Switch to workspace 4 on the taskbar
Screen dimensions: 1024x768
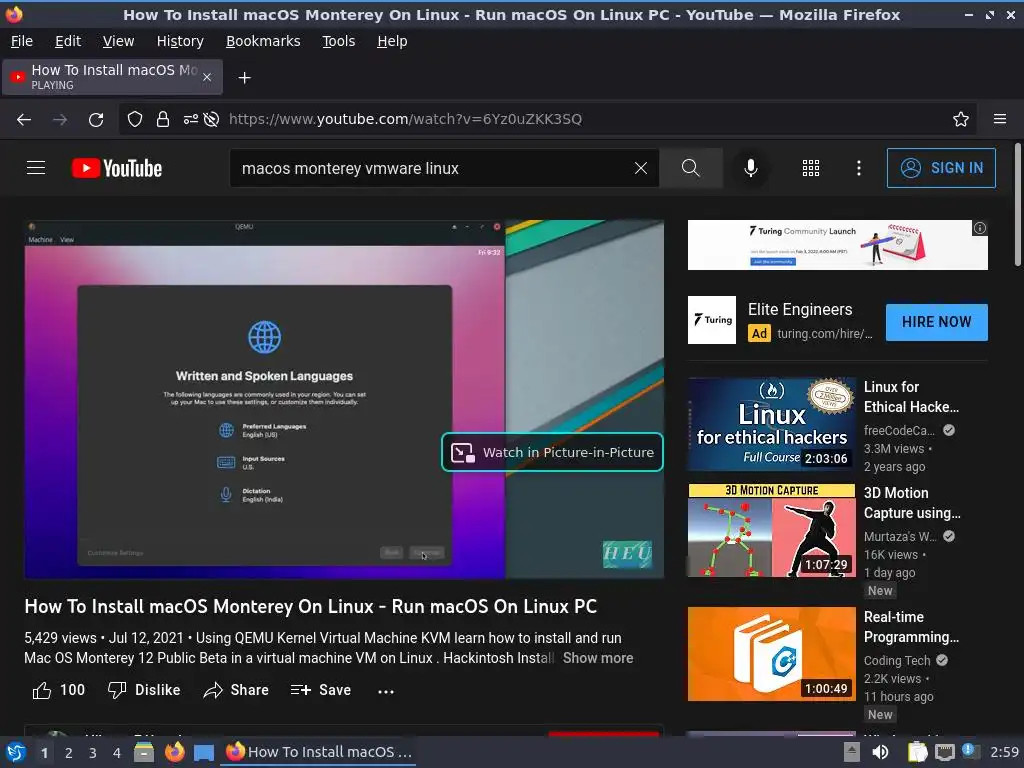(x=117, y=753)
